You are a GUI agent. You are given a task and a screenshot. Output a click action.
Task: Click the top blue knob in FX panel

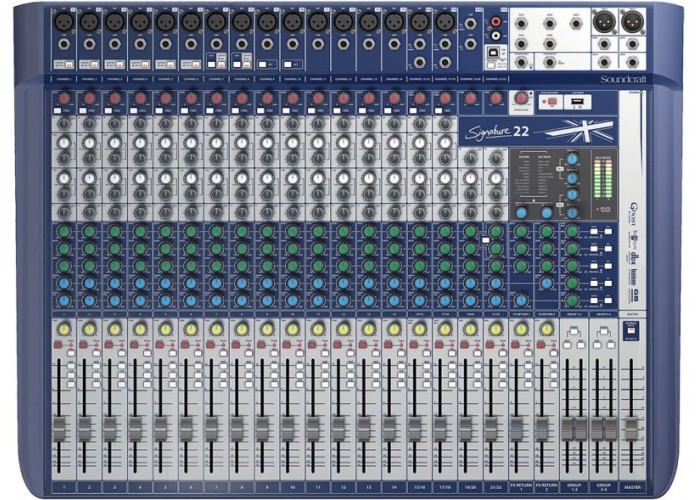coord(572,158)
